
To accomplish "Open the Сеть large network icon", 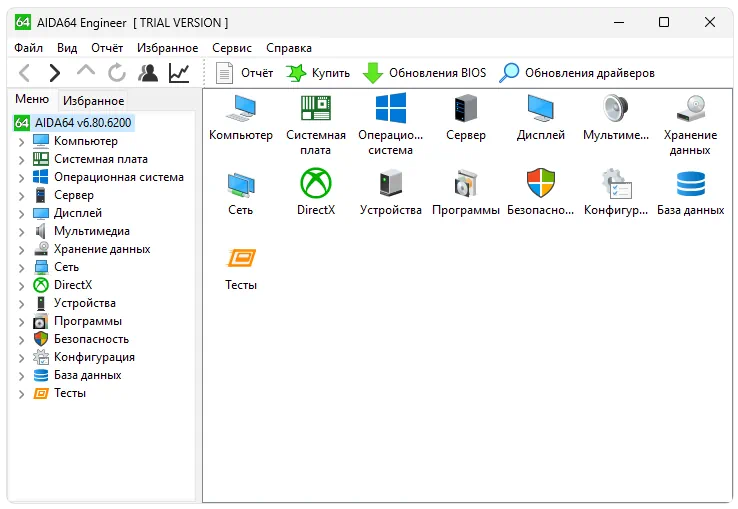I will click(x=241, y=184).
